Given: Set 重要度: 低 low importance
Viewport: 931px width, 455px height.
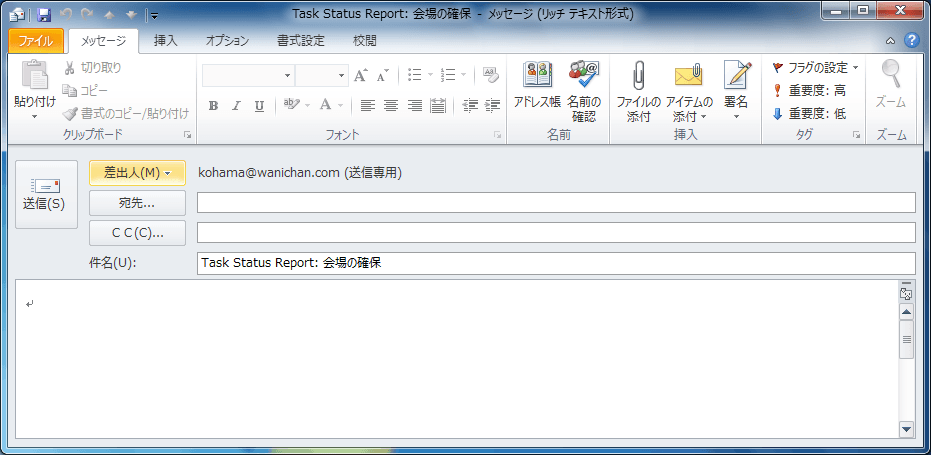Looking at the screenshot, I should (809, 113).
